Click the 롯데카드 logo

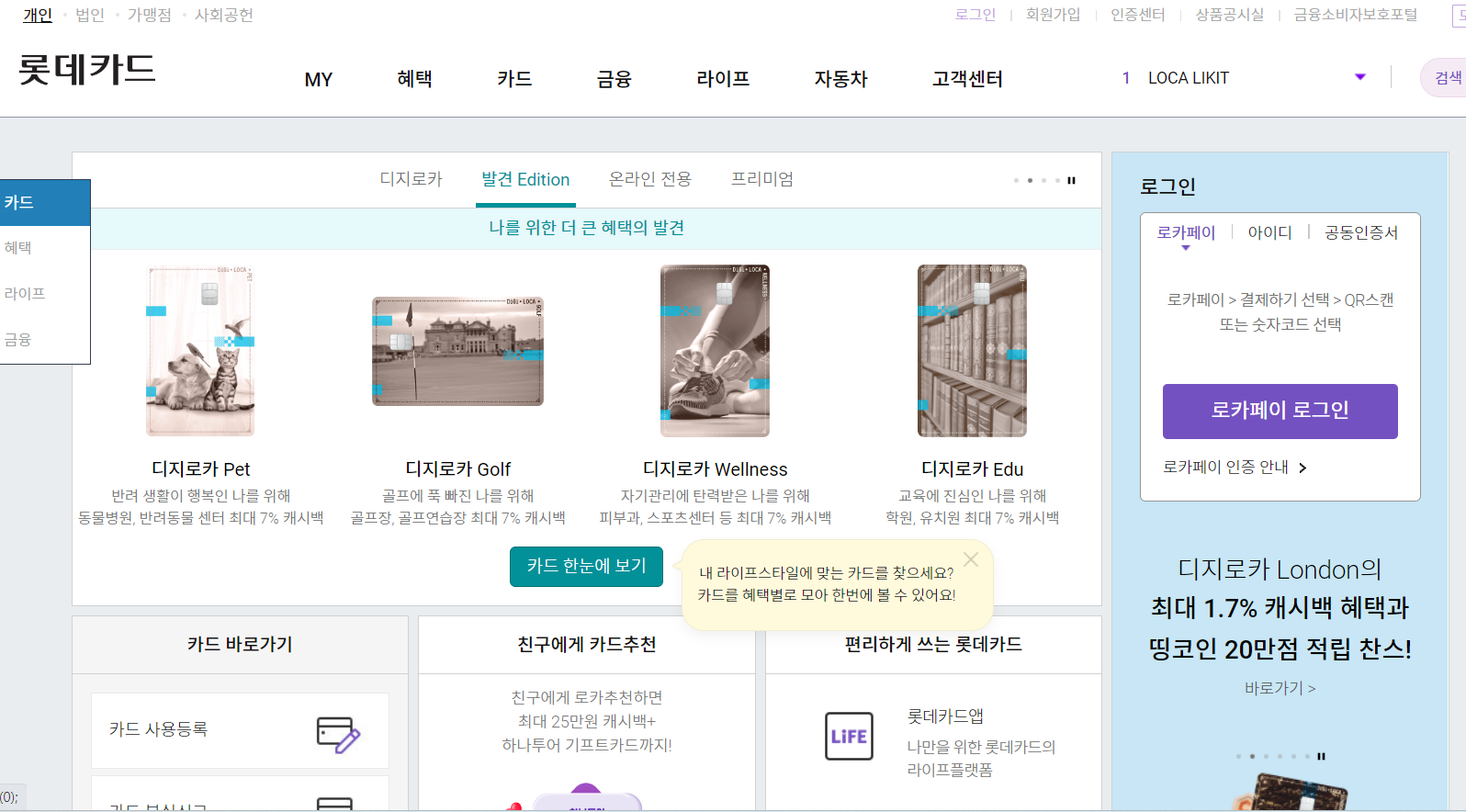(87, 70)
